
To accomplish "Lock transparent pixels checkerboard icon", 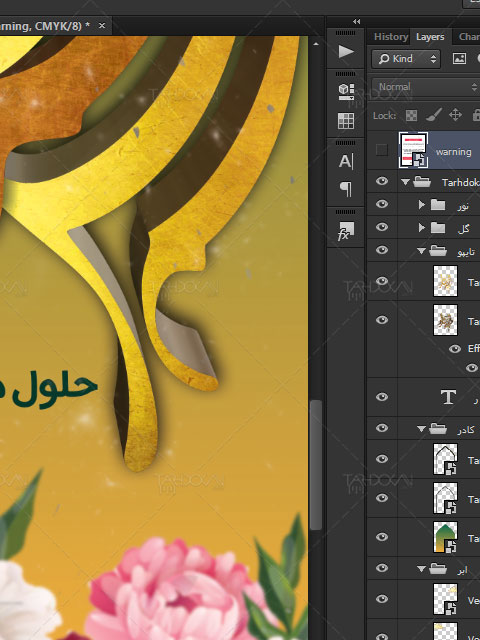I will [x=411, y=116].
